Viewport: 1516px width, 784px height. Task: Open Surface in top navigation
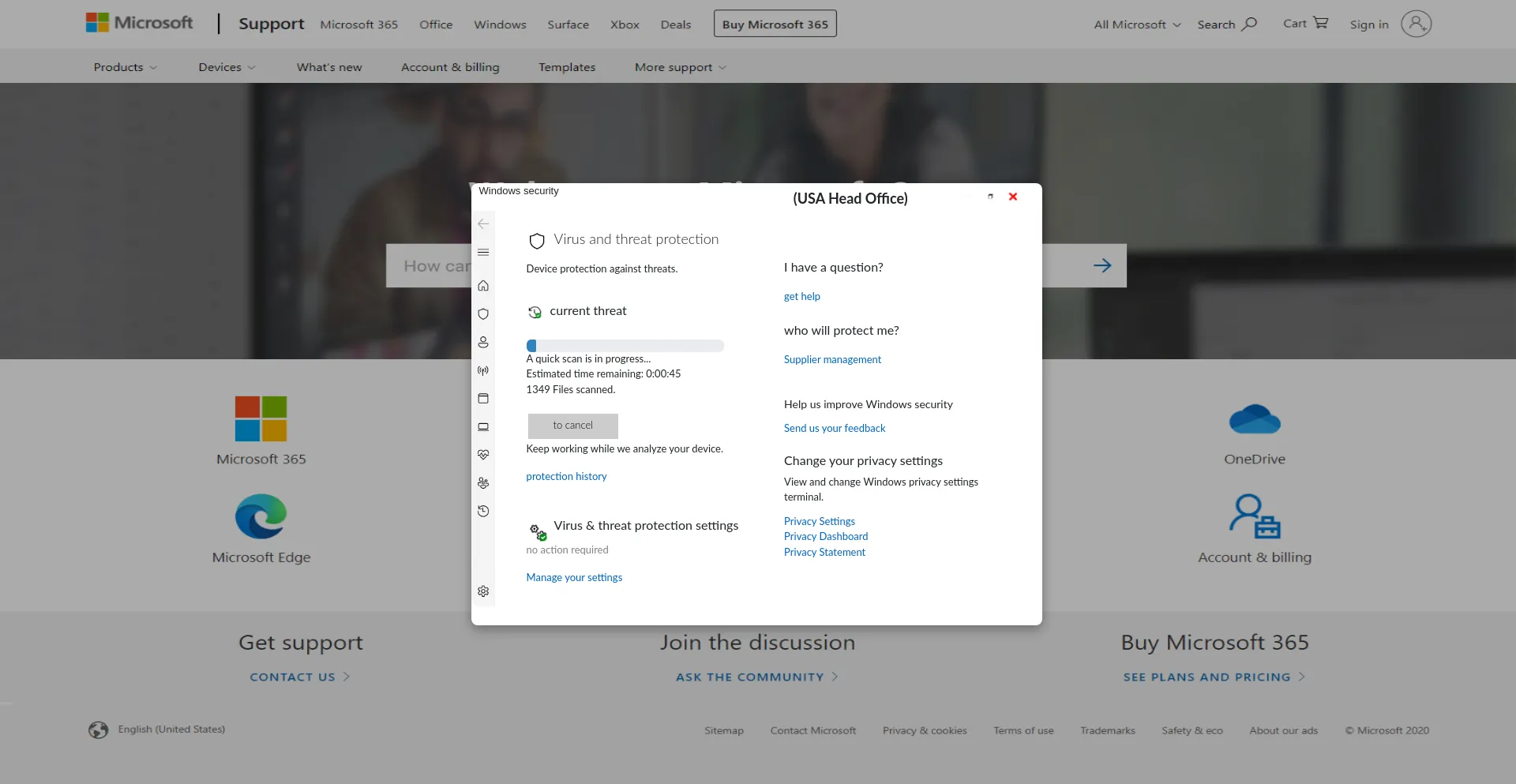(x=568, y=24)
